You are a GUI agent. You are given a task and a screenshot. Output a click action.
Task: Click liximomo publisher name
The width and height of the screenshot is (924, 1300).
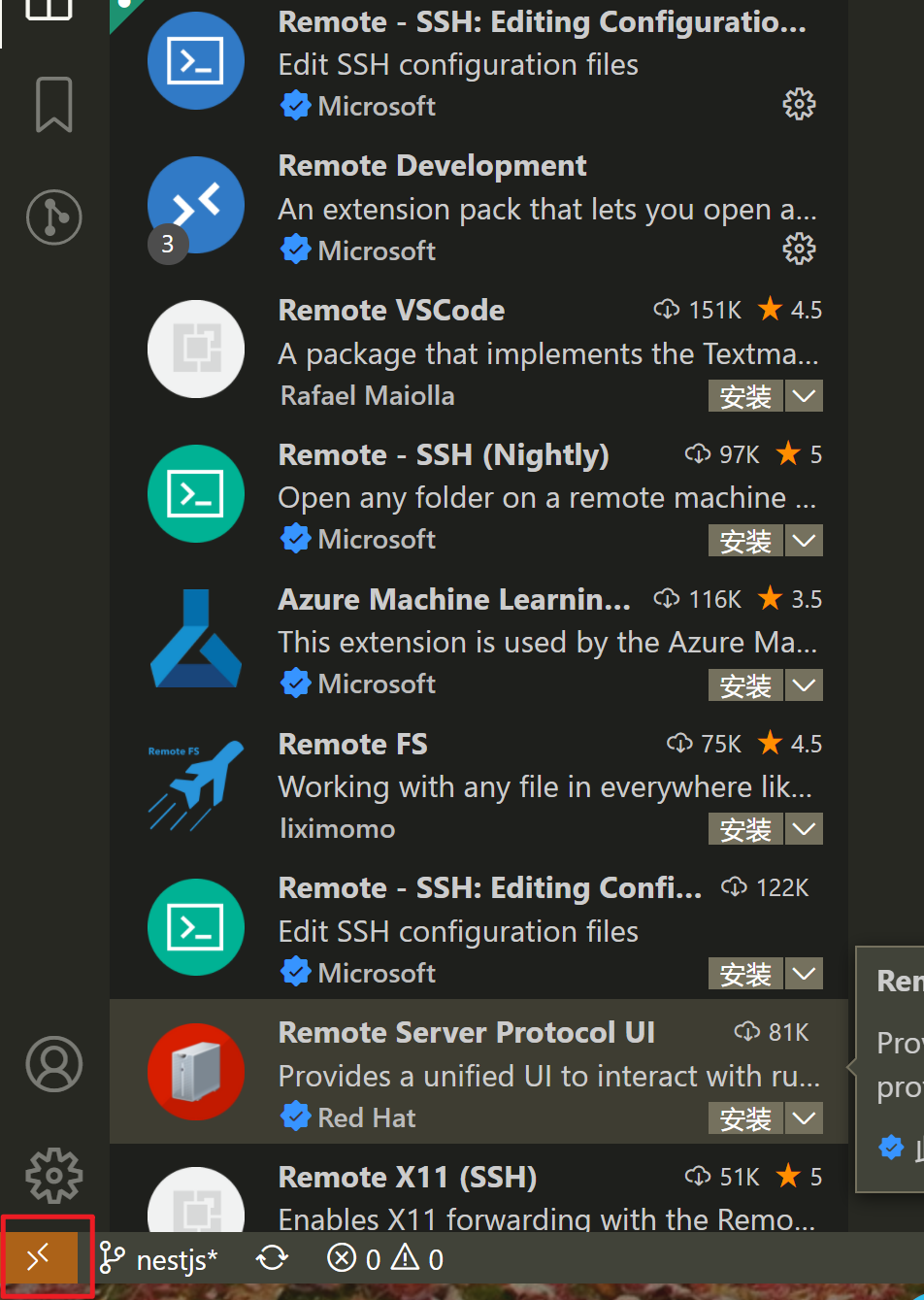[337, 829]
